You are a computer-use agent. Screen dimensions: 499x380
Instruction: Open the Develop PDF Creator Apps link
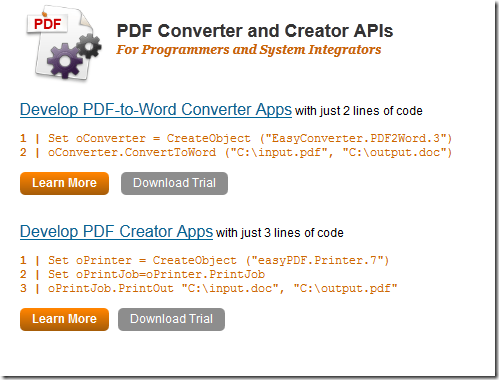[116, 231]
